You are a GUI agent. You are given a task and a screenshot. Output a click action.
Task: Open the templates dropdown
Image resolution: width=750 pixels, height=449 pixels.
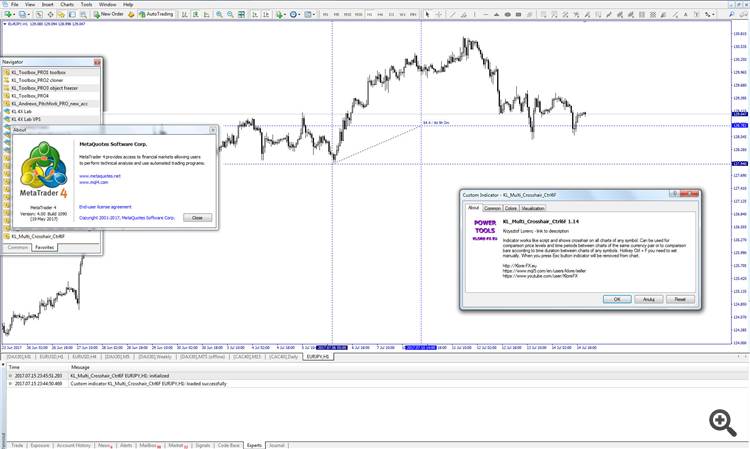tap(309, 14)
